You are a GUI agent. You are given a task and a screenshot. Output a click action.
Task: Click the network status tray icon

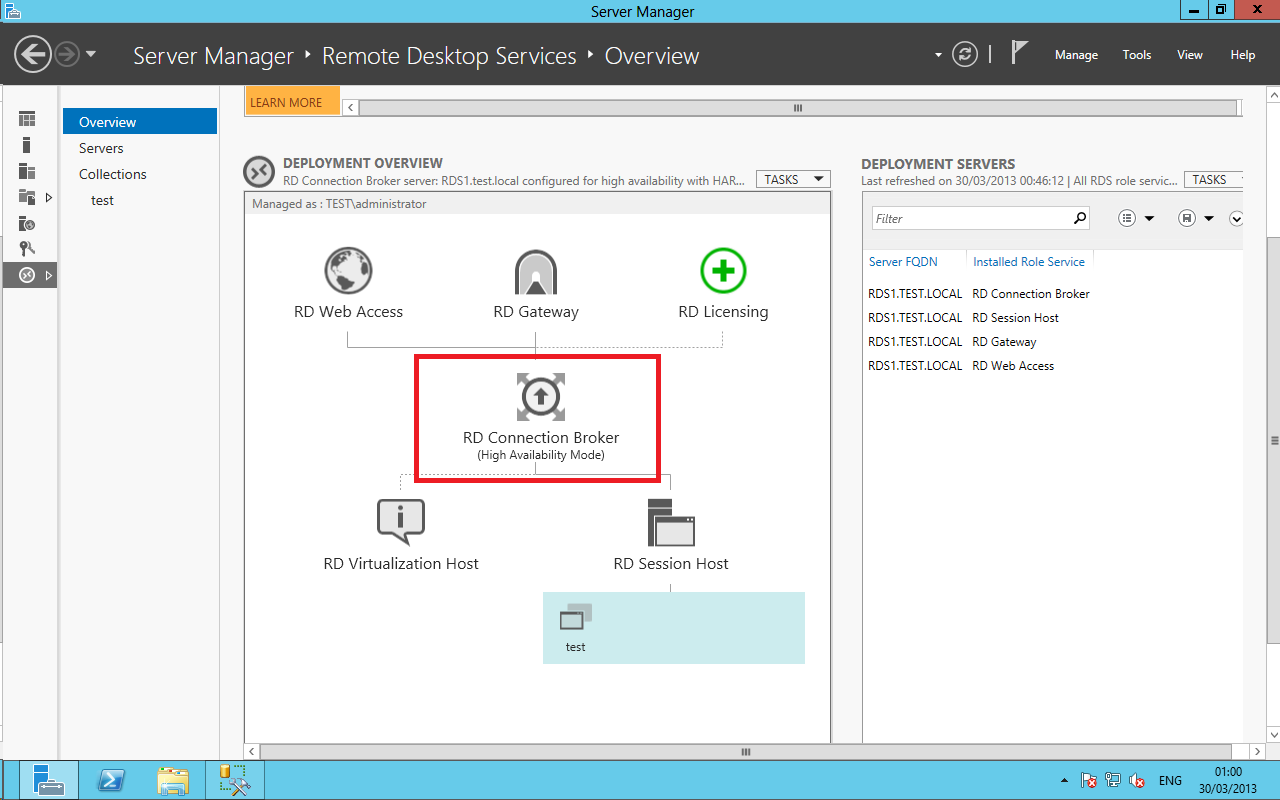[x=1113, y=780]
